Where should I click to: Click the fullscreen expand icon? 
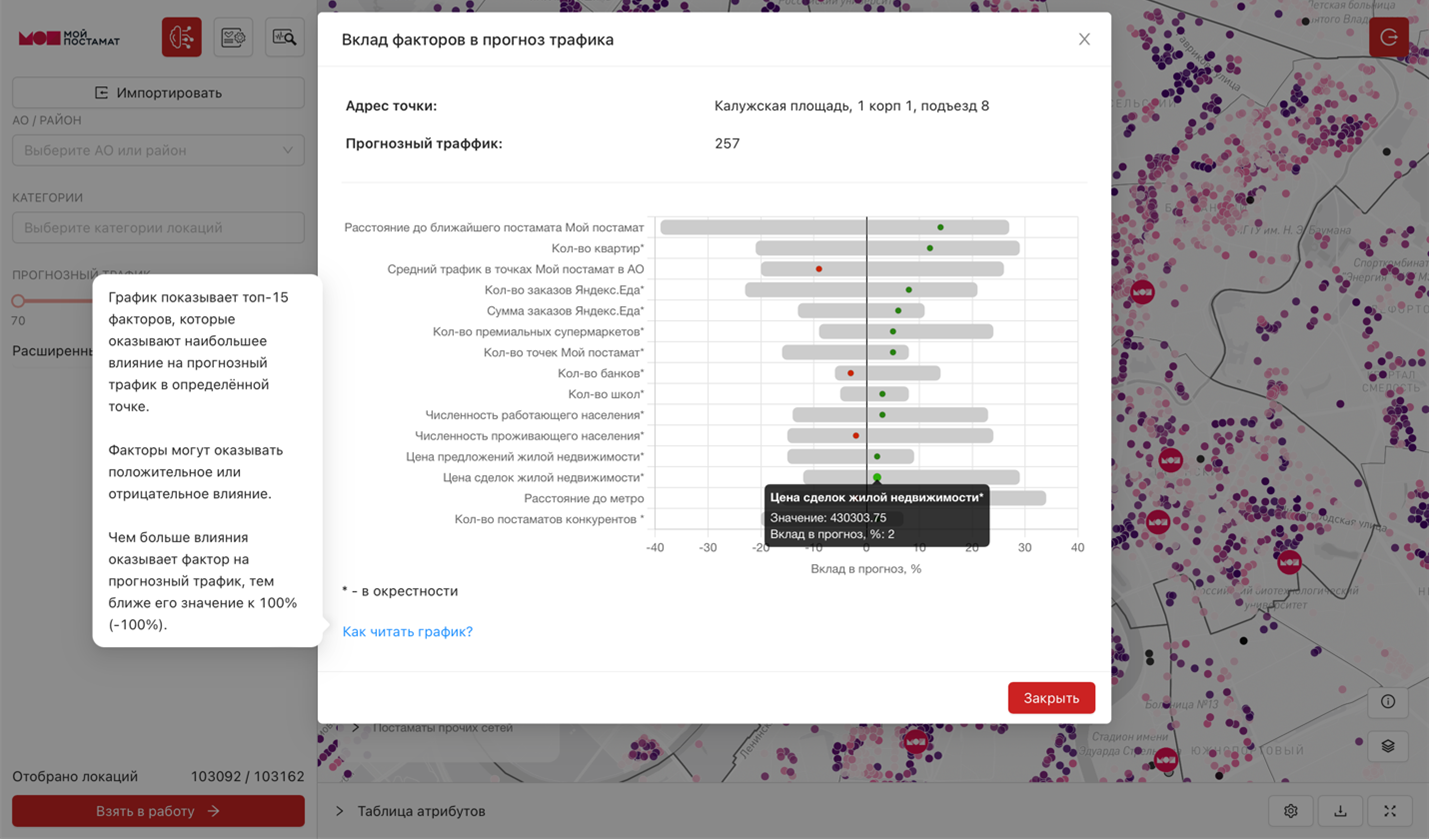pyautogui.click(x=1390, y=811)
